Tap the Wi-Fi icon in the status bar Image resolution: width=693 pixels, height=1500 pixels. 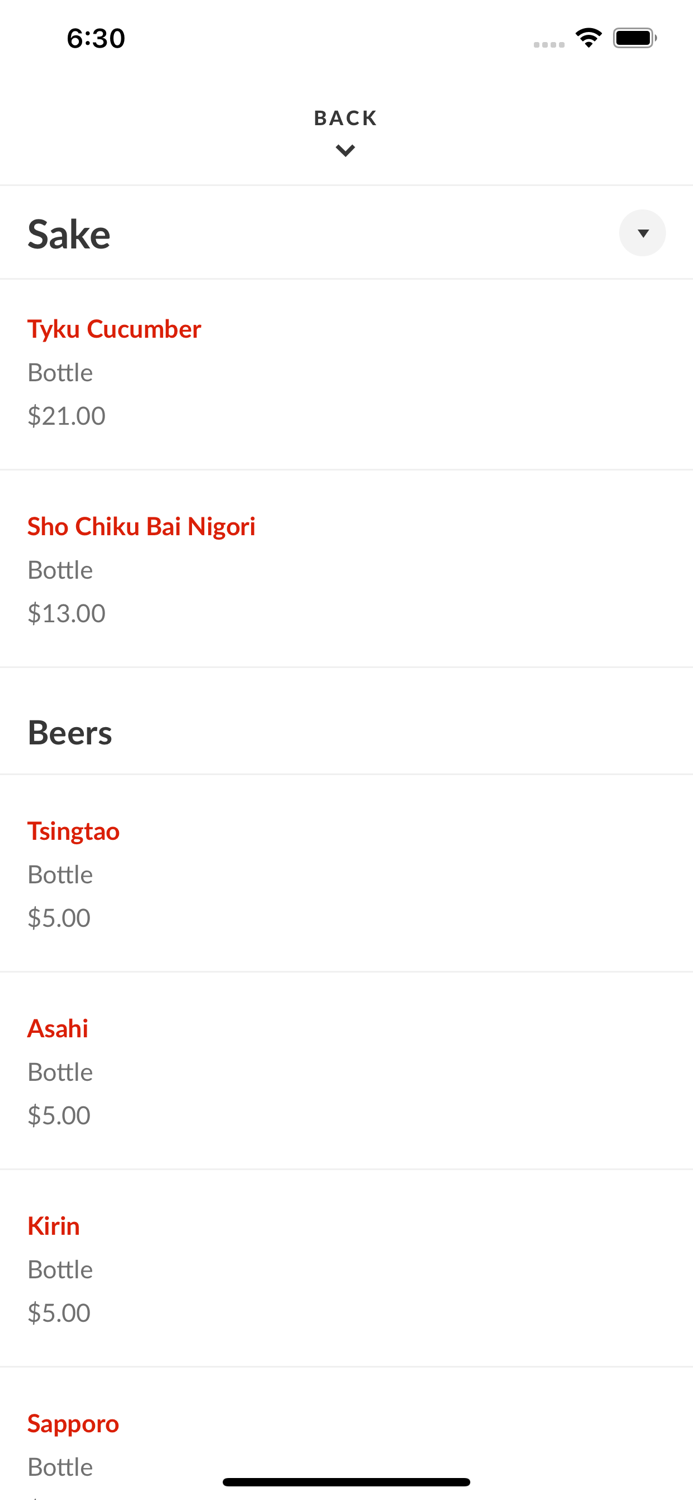588,37
